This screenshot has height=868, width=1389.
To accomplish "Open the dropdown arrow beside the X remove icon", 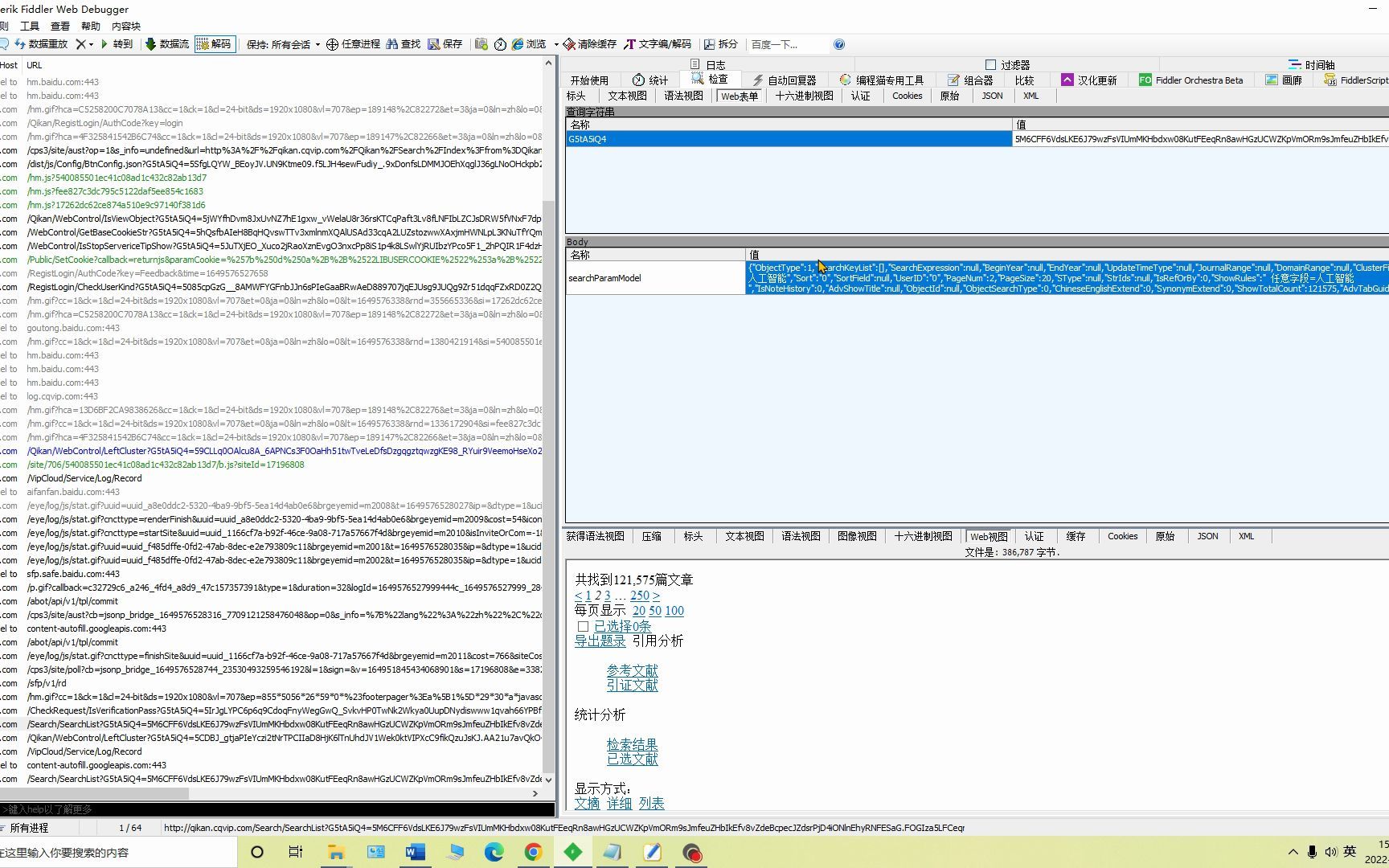I will pos(91,44).
